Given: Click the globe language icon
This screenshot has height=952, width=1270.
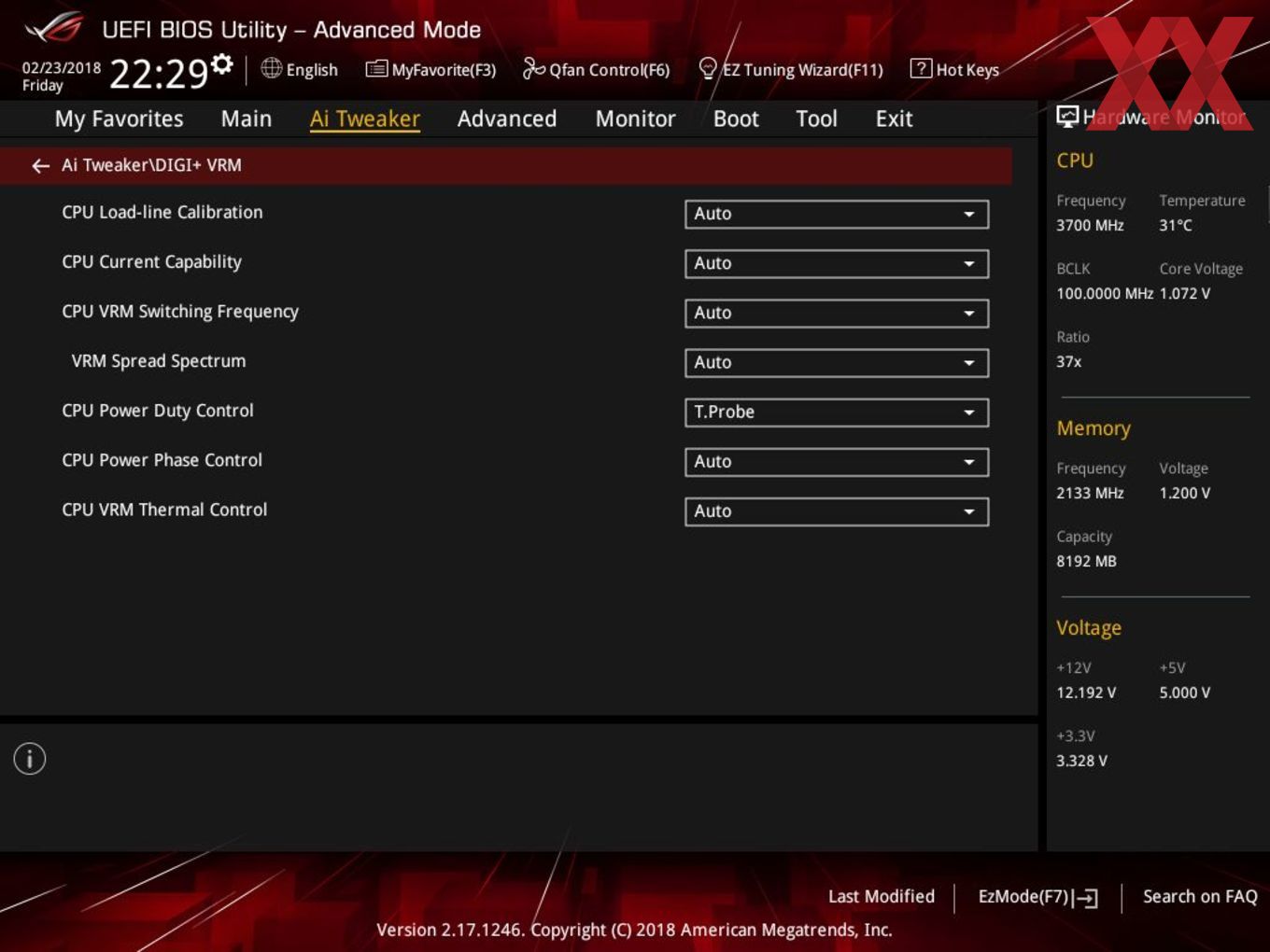Looking at the screenshot, I should (x=271, y=68).
